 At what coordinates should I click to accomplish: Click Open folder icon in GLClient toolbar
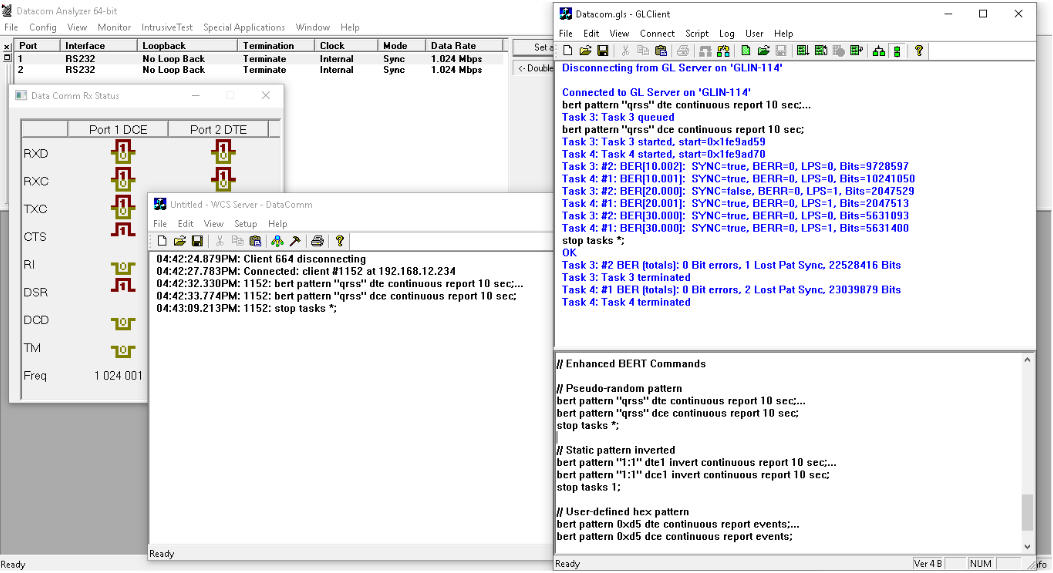586,51
